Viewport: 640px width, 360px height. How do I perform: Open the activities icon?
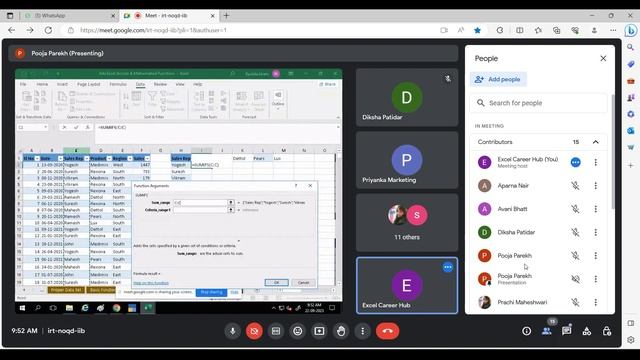tap(587, 331)
